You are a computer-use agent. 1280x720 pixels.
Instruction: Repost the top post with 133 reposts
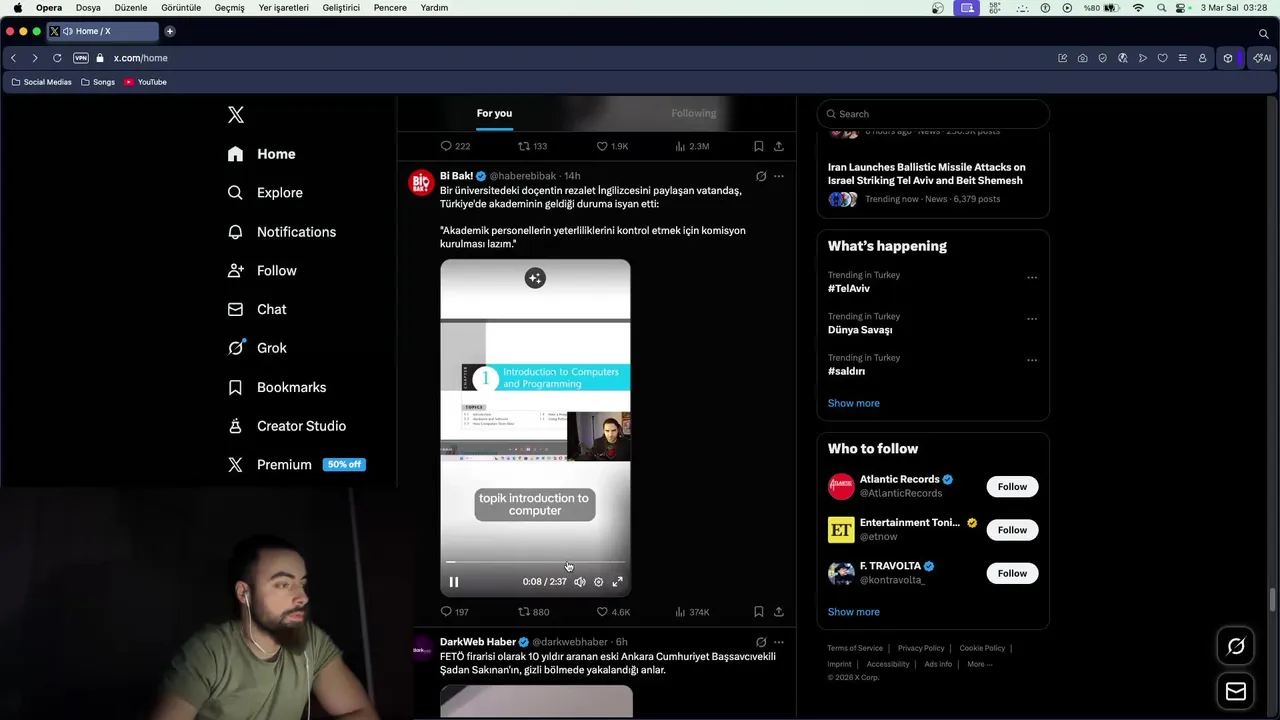(532, 146)
